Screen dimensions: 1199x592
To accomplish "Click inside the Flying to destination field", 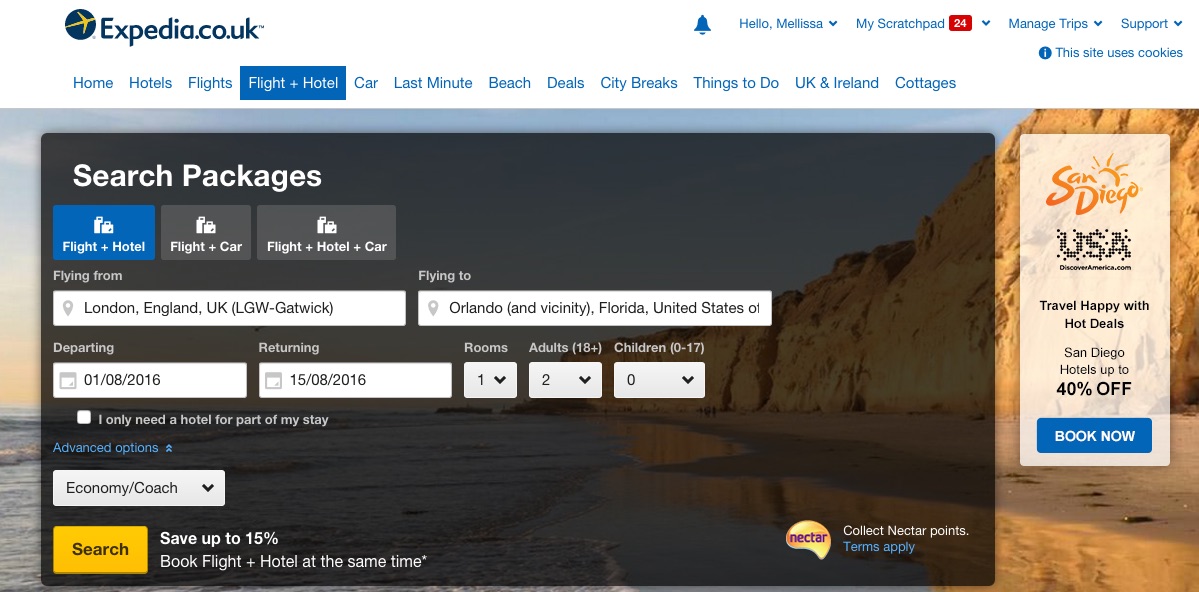I will [x=600, y=308].
